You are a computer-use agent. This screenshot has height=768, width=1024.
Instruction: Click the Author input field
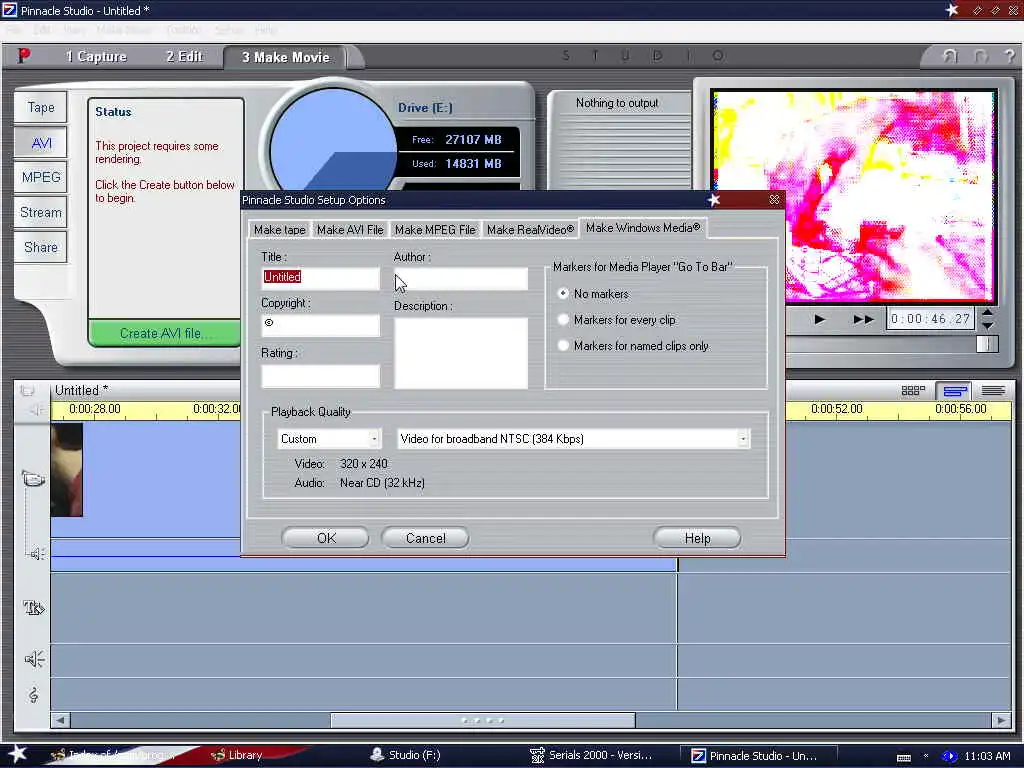(x=460, y=278)
